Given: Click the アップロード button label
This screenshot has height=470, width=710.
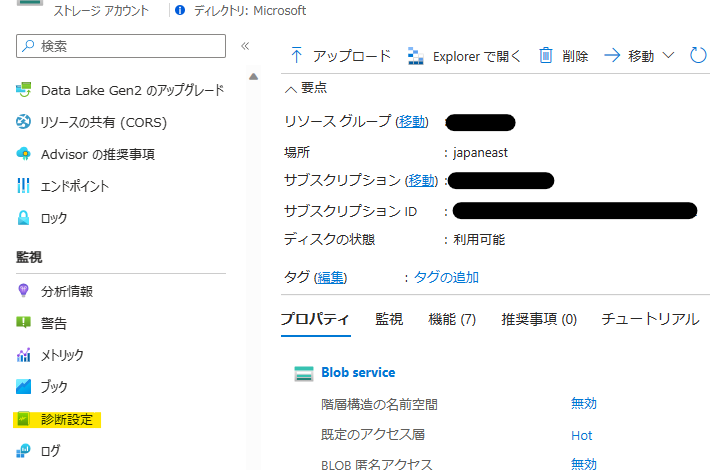Looking at the screenshot, I should (352, 56).
